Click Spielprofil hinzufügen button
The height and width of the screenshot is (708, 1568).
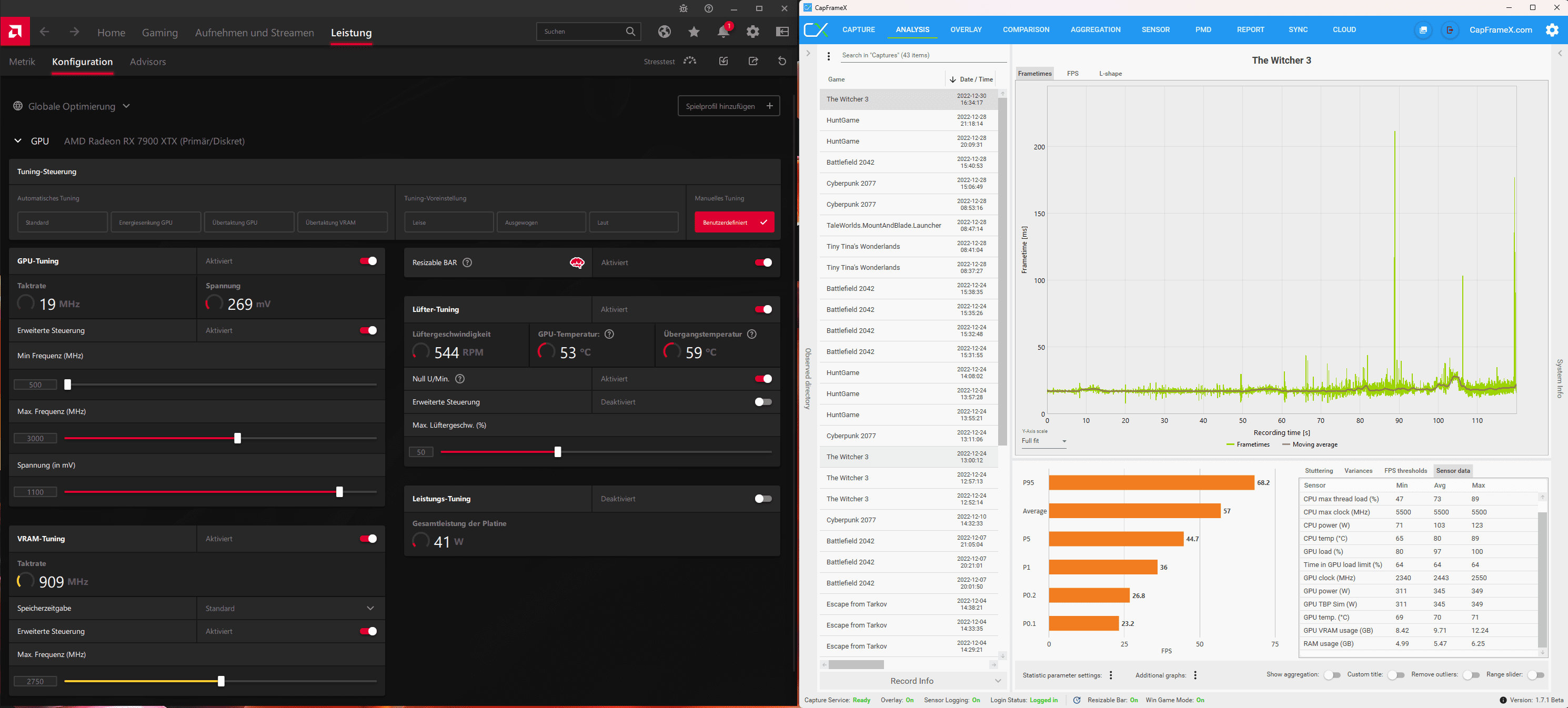click(x=729, y=106)
